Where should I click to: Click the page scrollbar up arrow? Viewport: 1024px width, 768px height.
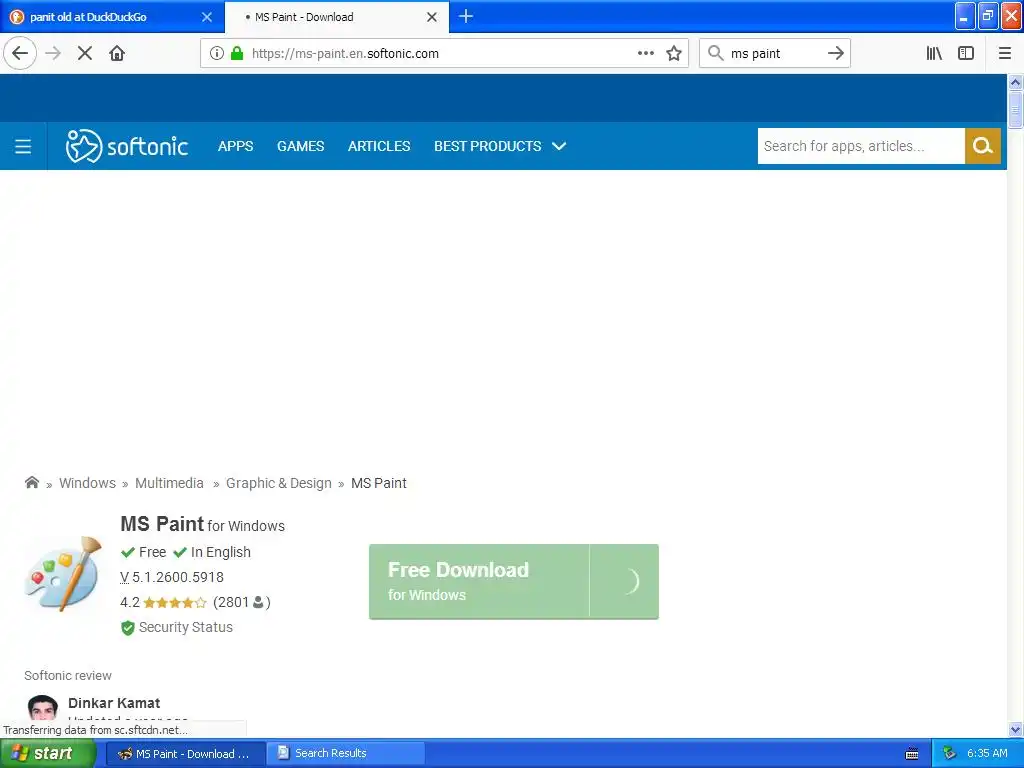1016,82
